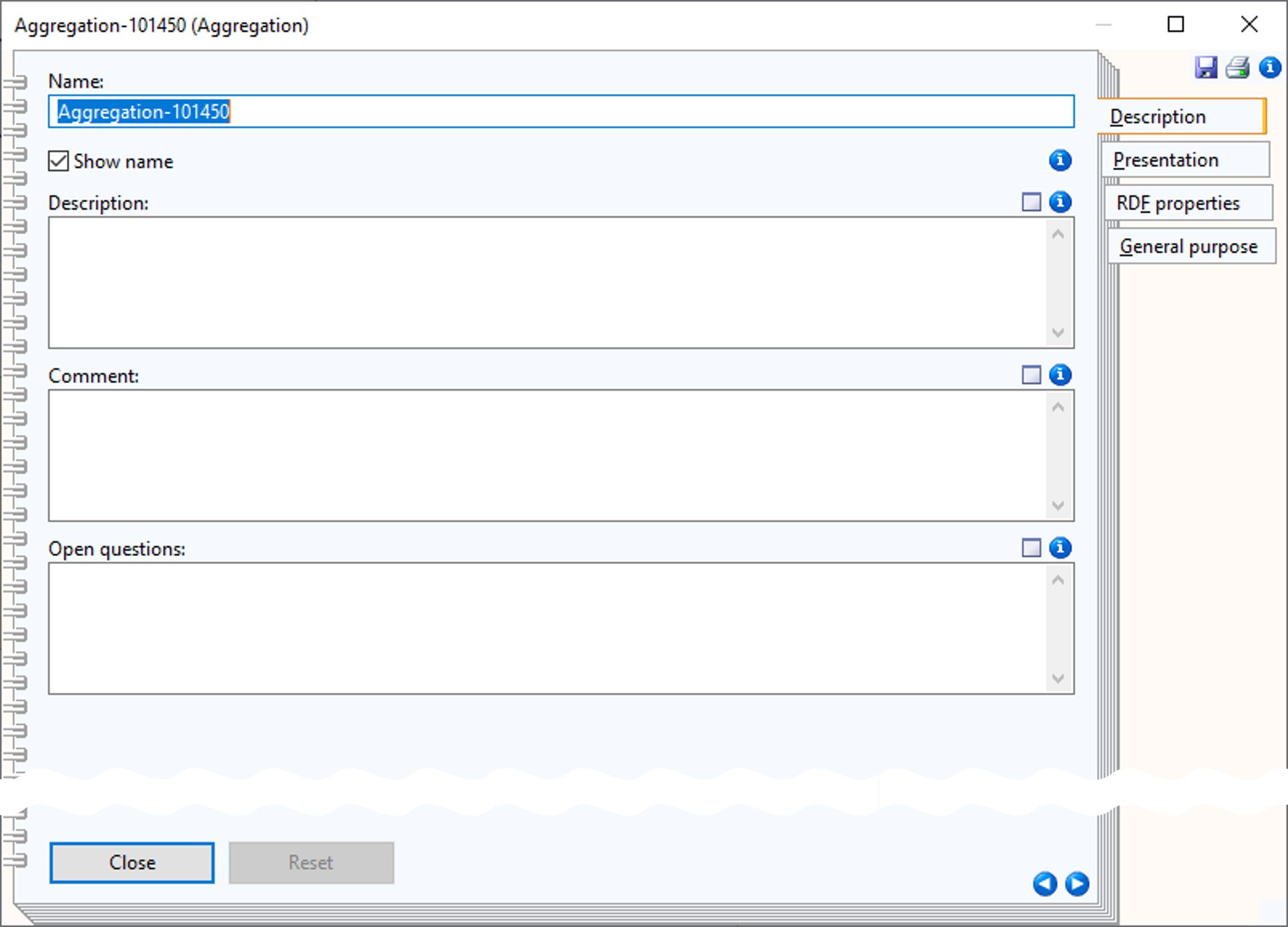Open enlarged editor icon for Comment field

tap(1032, 375)
